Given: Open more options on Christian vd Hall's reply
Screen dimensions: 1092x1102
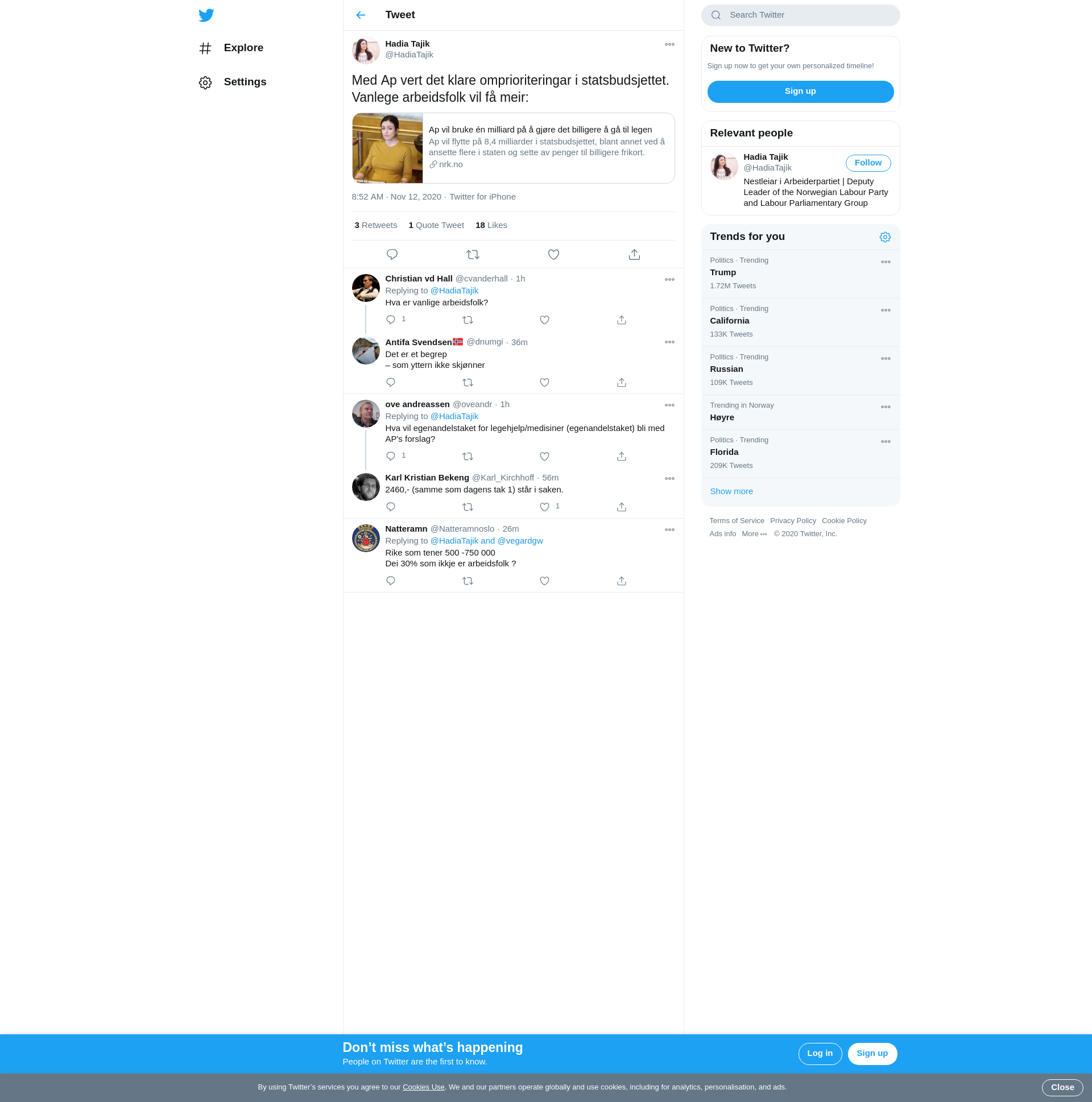Looking at the screenshot, I should point(669,280).
